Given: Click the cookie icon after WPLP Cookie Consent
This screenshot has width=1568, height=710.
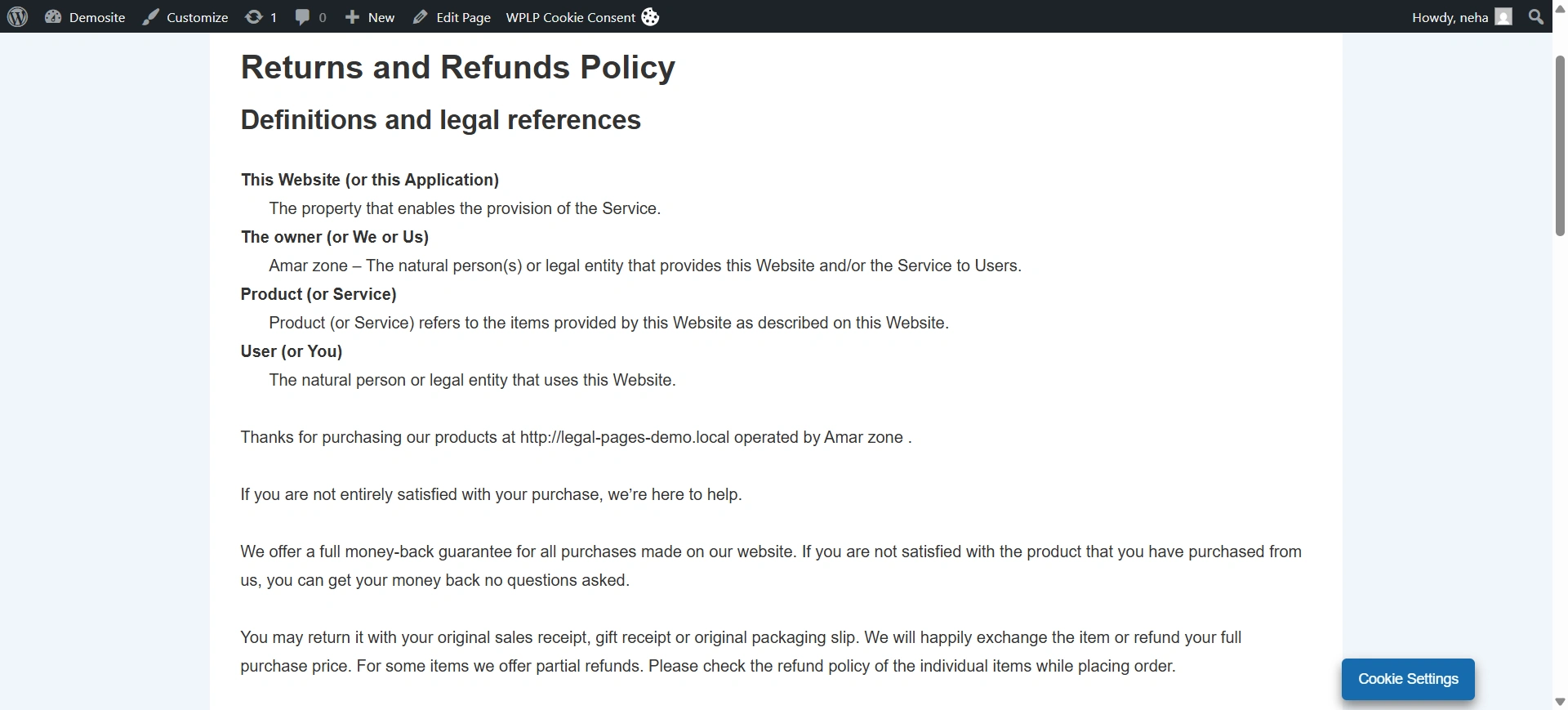Looking at the screenshot, I should 650,16.
